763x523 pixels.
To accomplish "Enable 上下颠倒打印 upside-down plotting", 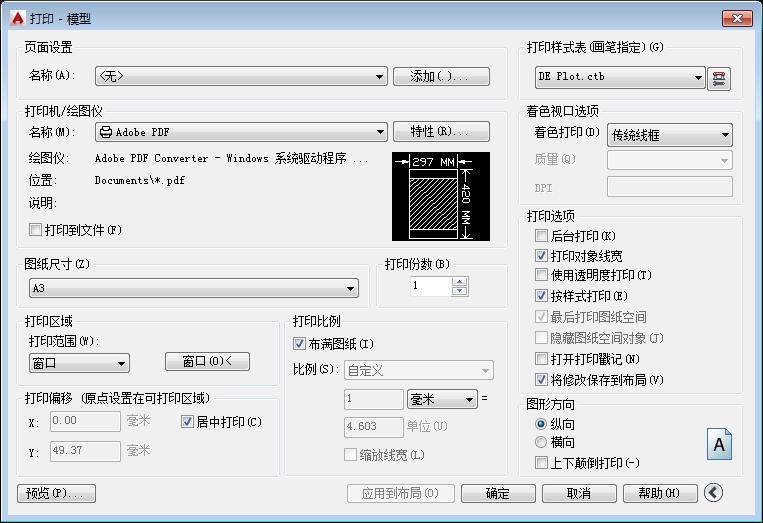I will [x=541, y=463].
